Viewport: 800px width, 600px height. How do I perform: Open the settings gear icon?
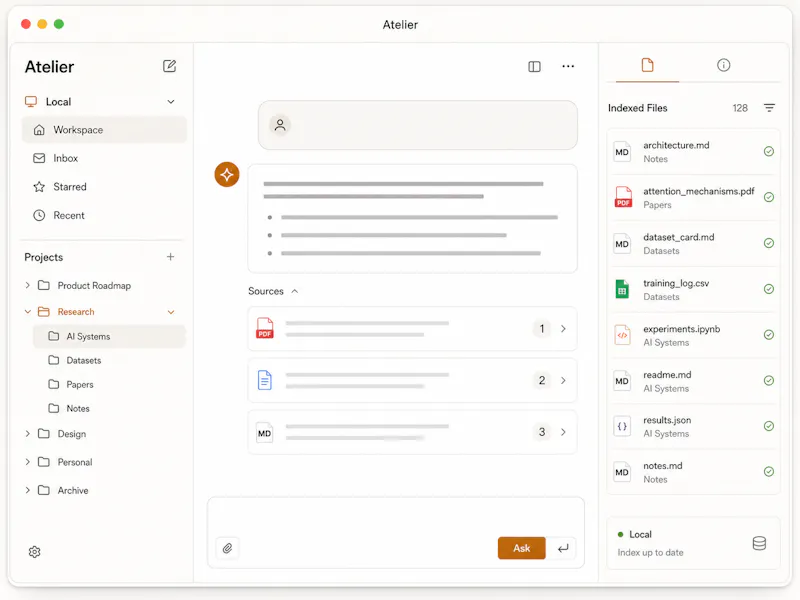point(35,552)
